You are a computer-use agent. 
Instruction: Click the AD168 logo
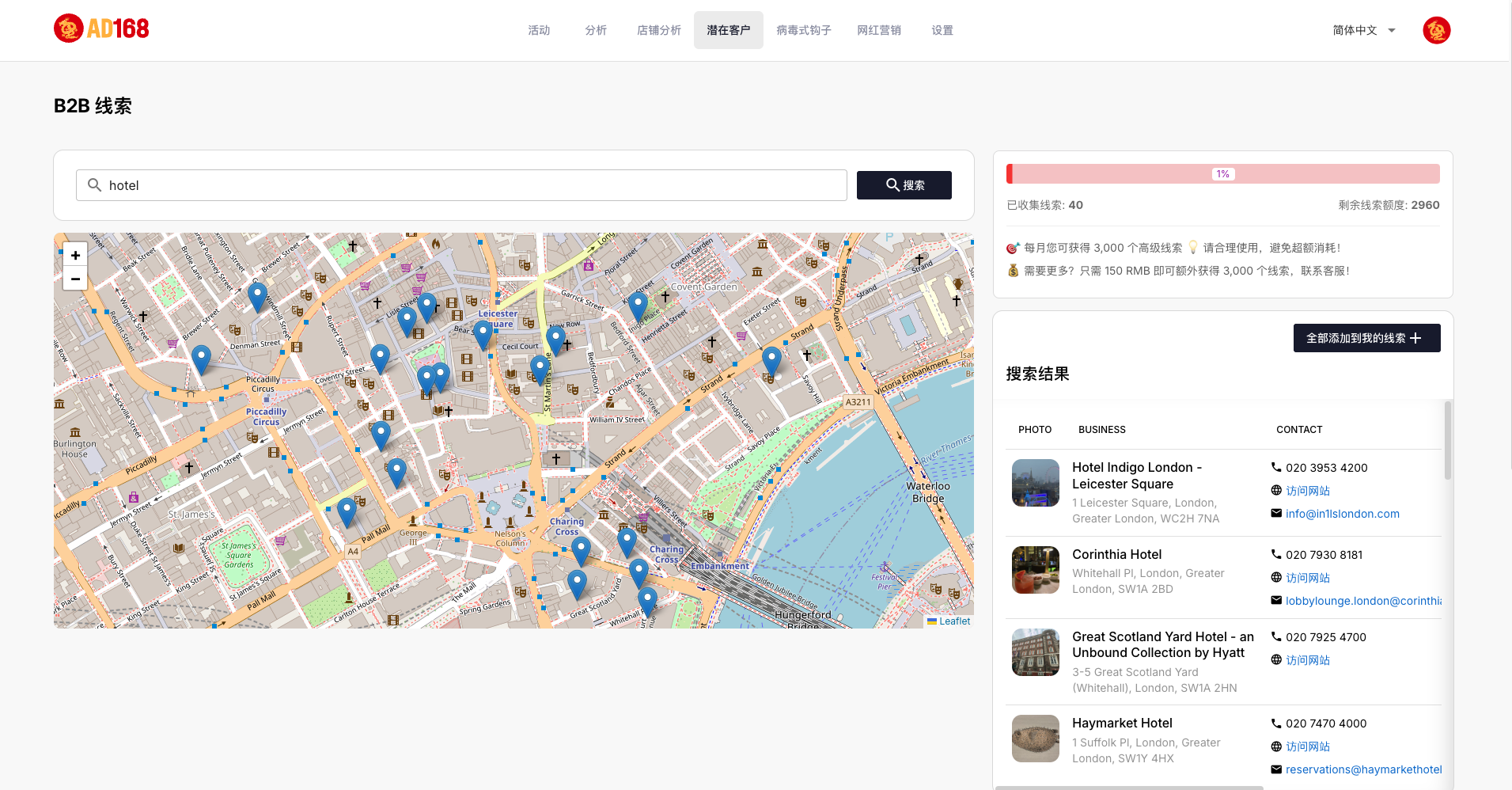coord(101,29)
